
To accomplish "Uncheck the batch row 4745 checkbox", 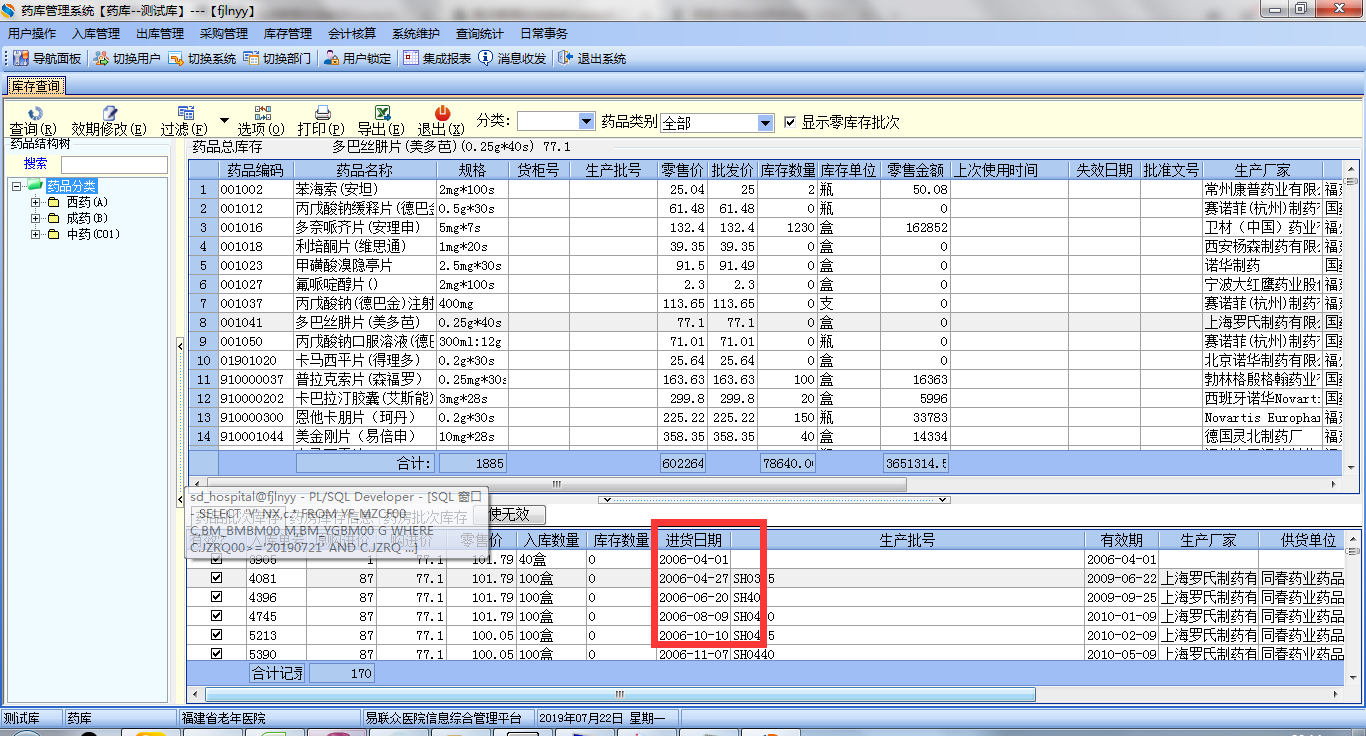I will tap(216, 616).
